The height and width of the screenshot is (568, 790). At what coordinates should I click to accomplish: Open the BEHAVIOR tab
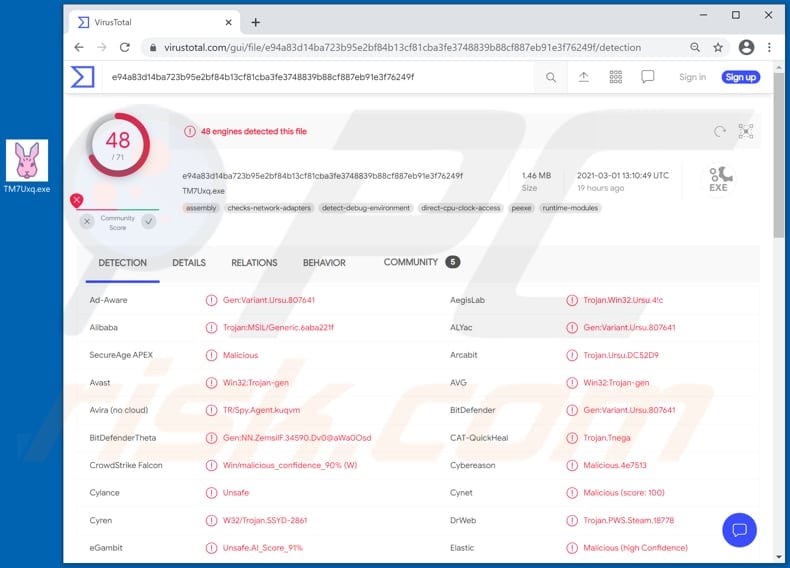coord(324,263)
